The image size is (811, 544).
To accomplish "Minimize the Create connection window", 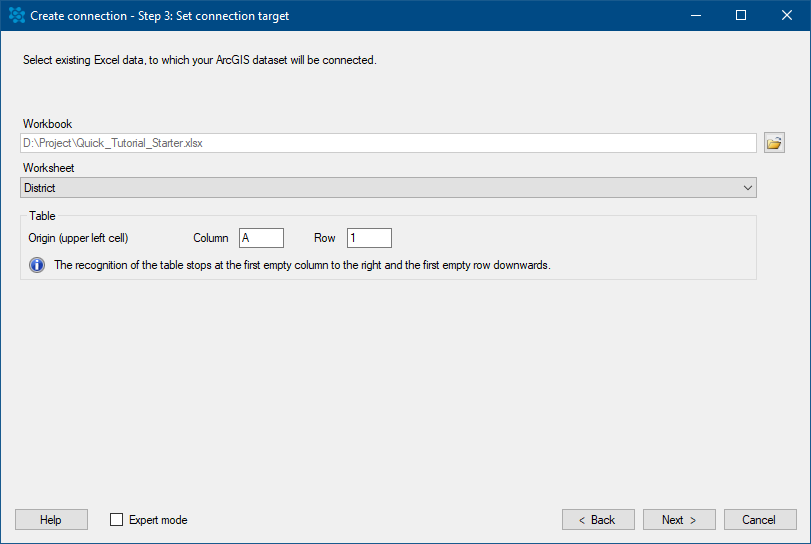I will click(696, 16).
